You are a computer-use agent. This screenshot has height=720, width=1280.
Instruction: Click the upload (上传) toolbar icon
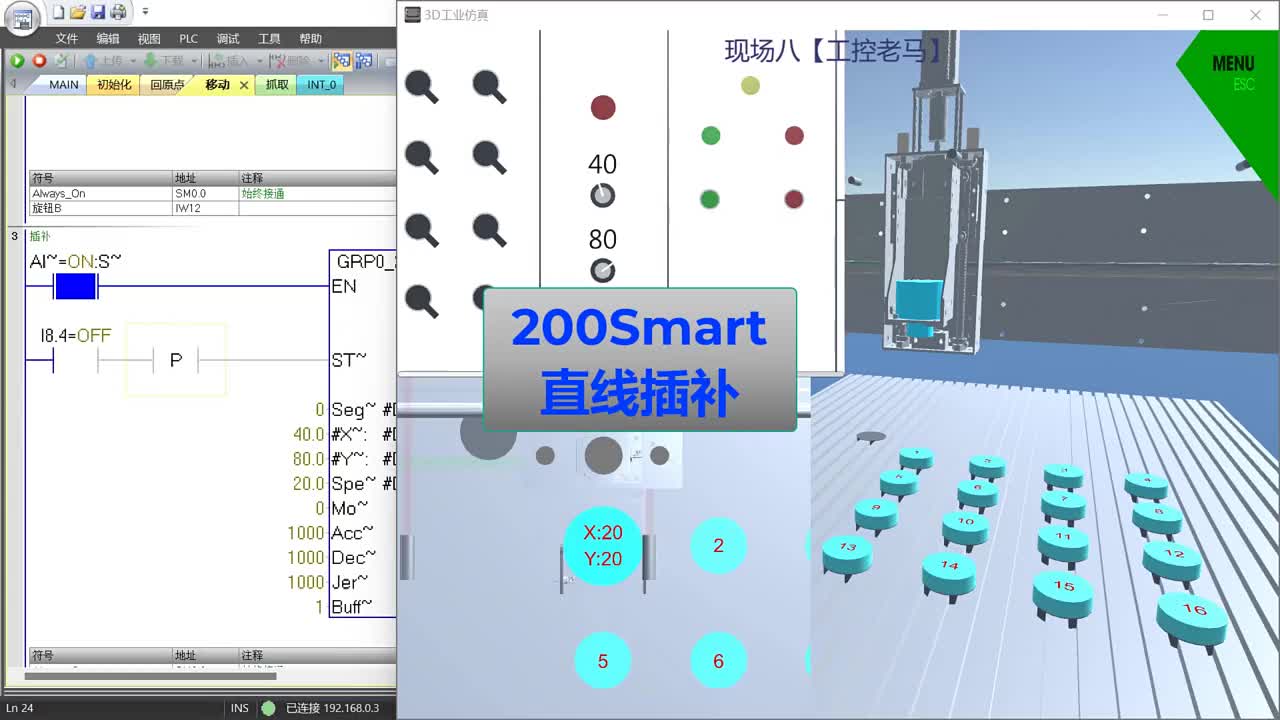[x=103, y=61]
